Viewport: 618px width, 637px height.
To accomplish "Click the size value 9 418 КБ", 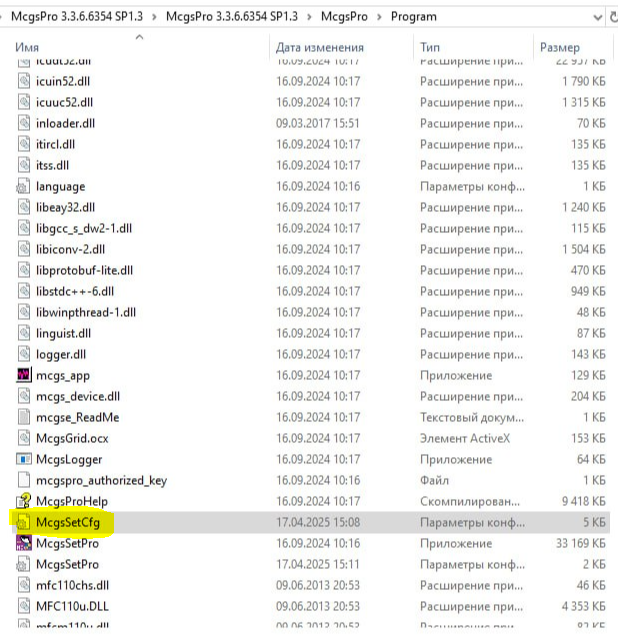I will 584,501.
